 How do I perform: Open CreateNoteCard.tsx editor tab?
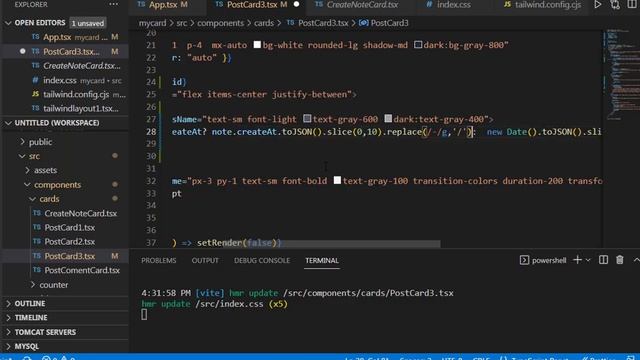pyautogui.click(x=362, y=5)
